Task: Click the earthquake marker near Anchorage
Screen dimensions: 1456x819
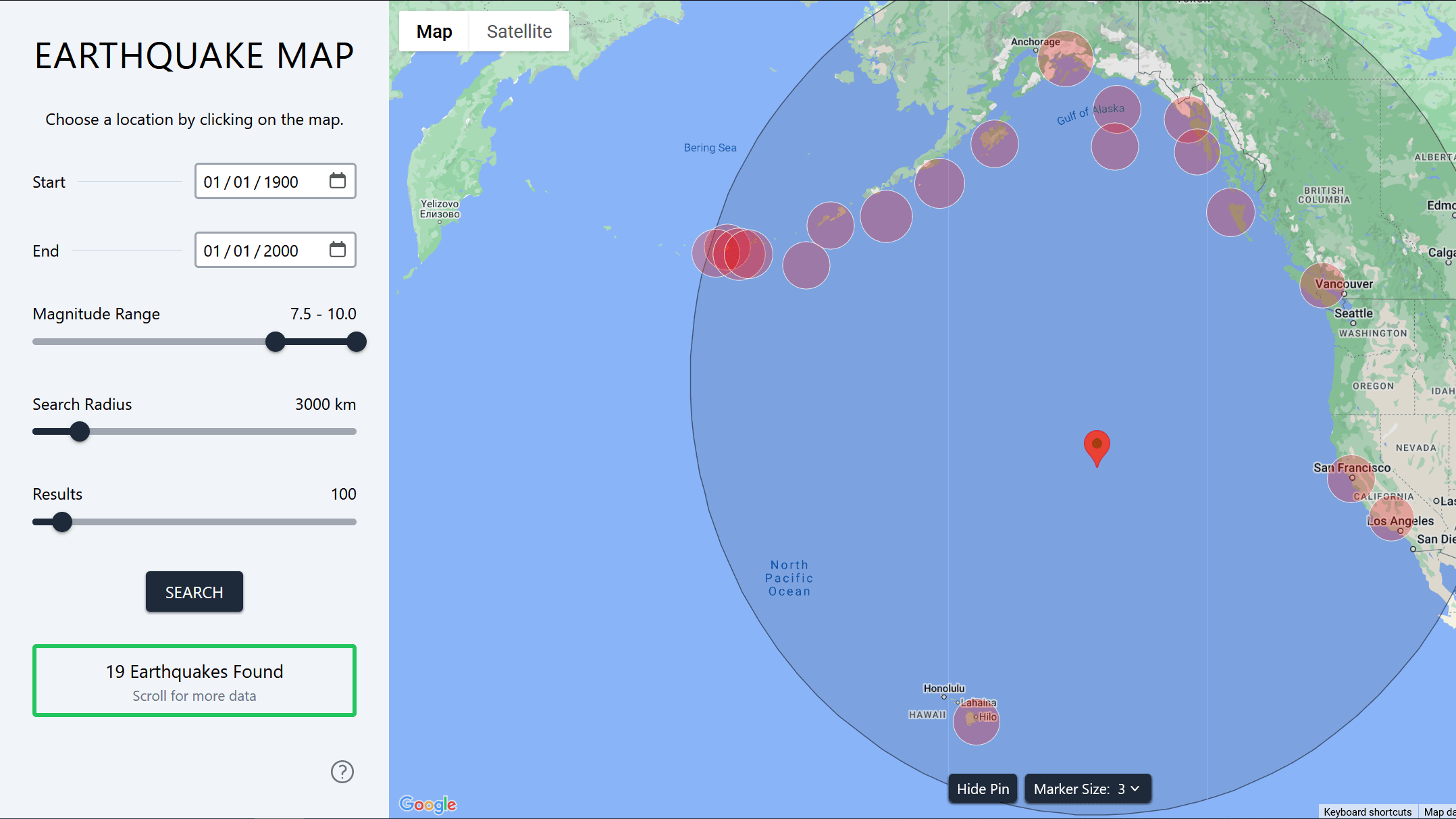Action: [1066, 59]
